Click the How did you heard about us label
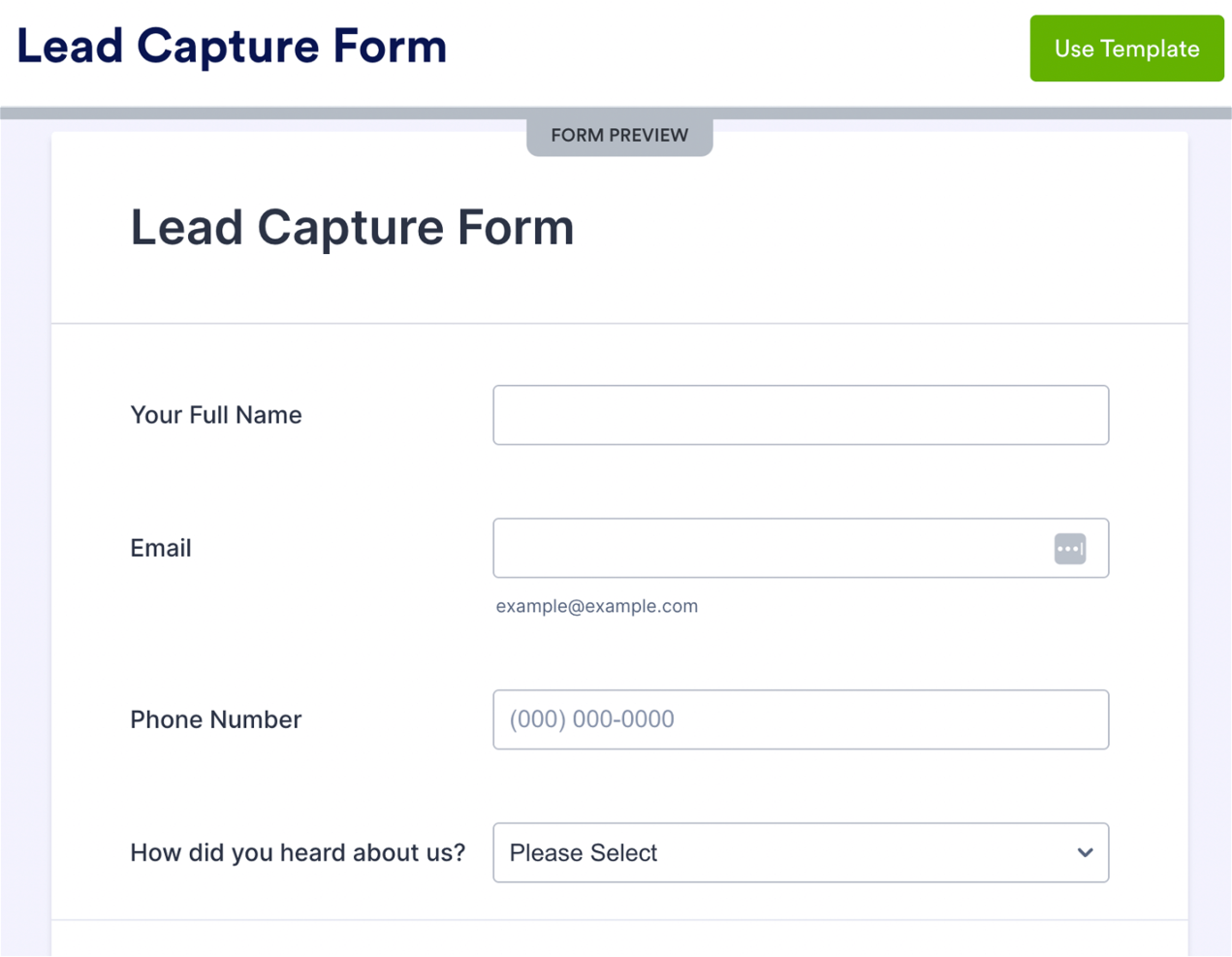Viewport: 1232px width, 957px height. click(298, 852)
